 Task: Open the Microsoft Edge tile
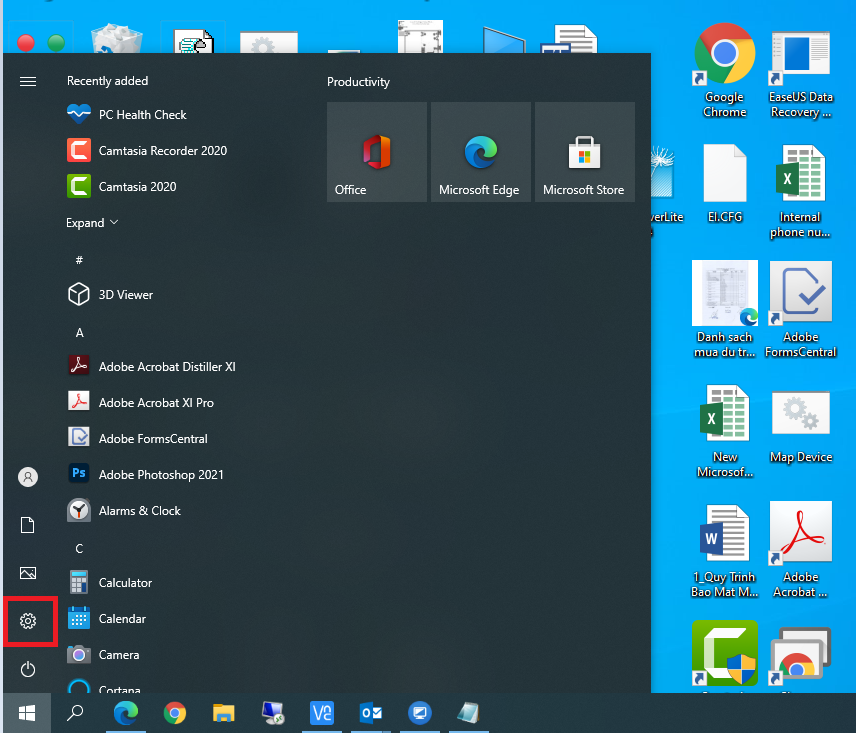tap(480, 152)
